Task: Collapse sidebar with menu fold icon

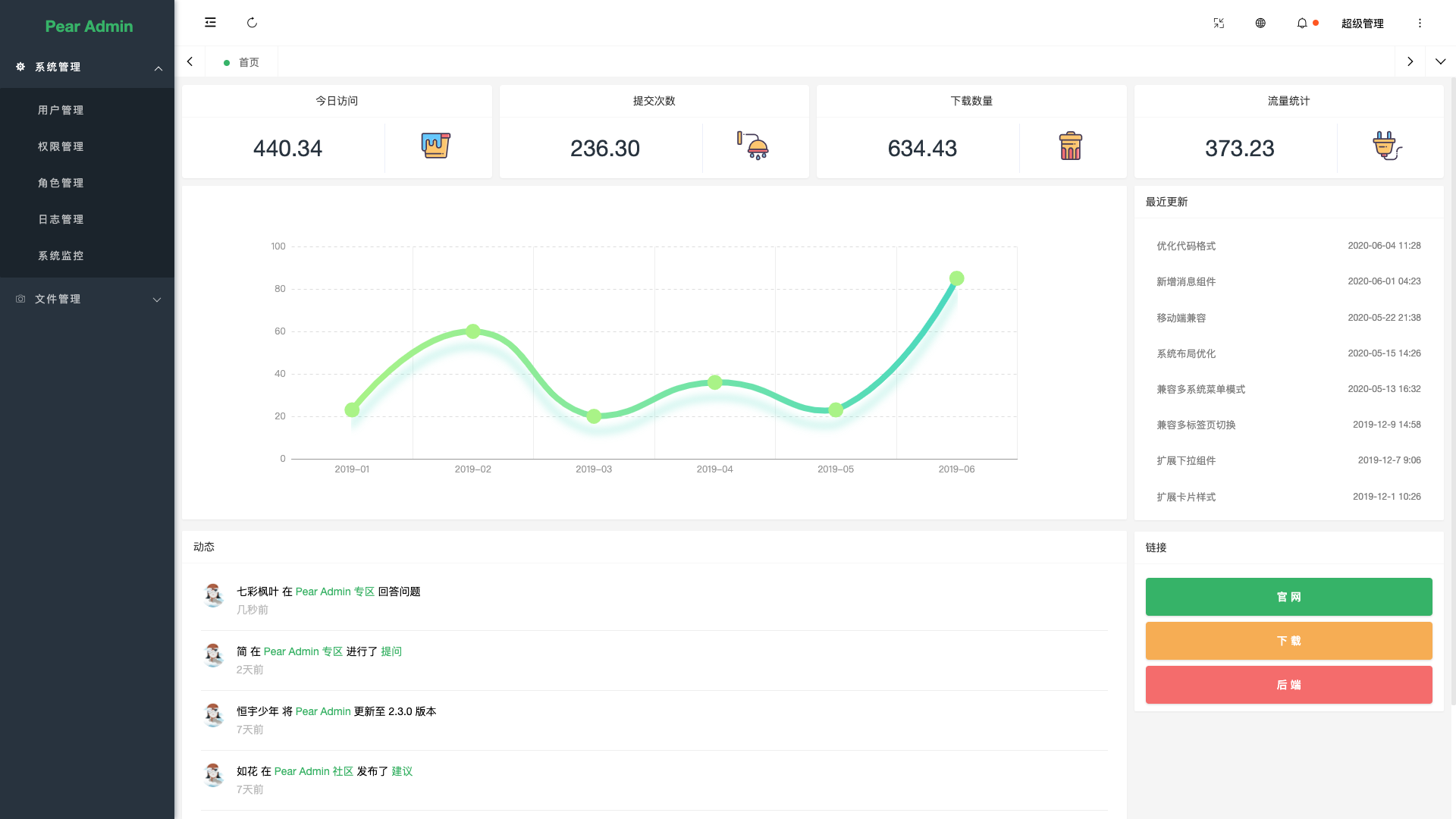Action: coord(210,23)
